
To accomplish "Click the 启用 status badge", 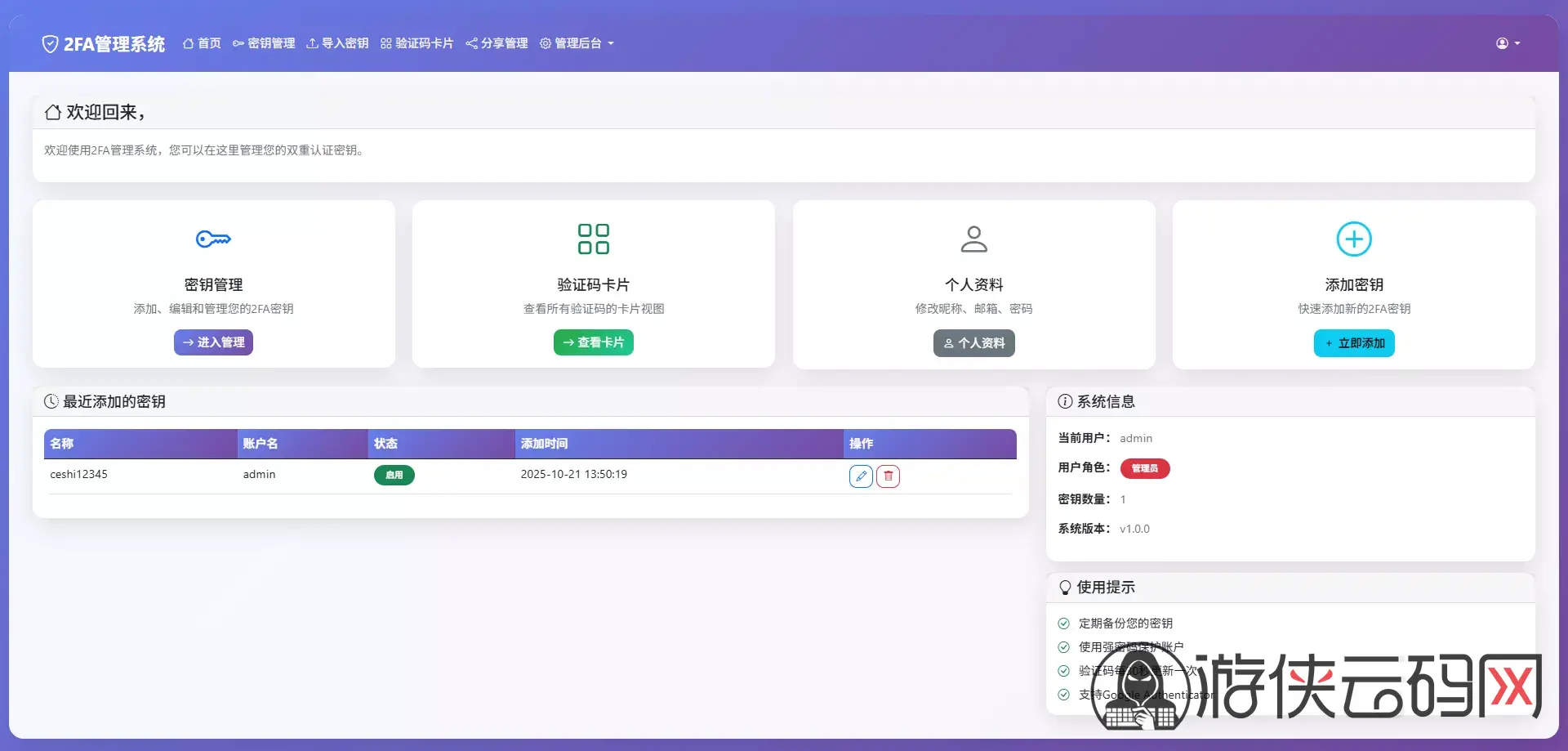I will 394,475.
